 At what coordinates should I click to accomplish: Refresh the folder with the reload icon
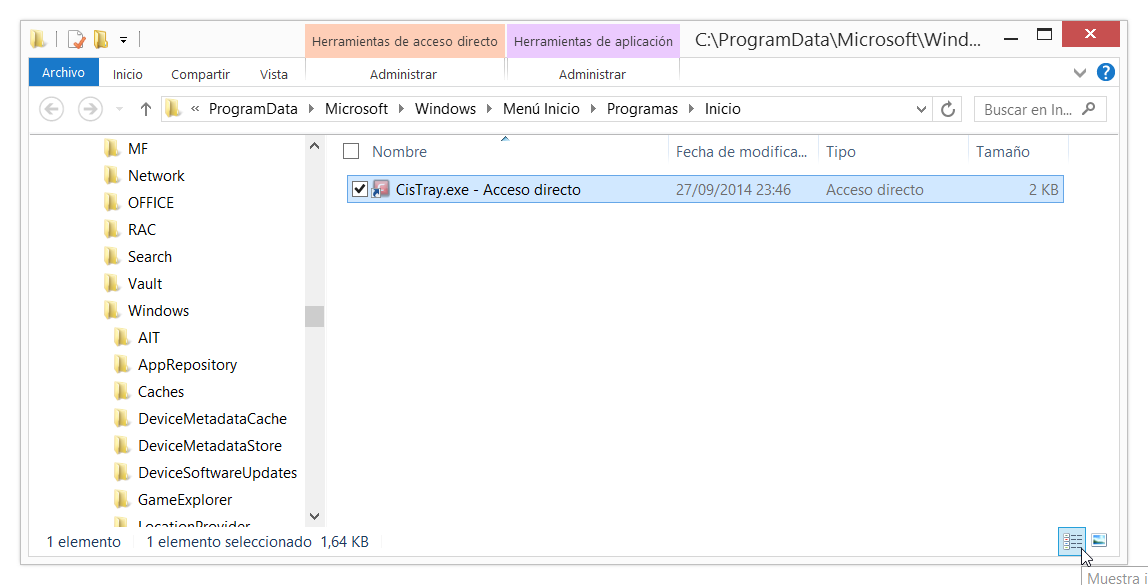948,109
